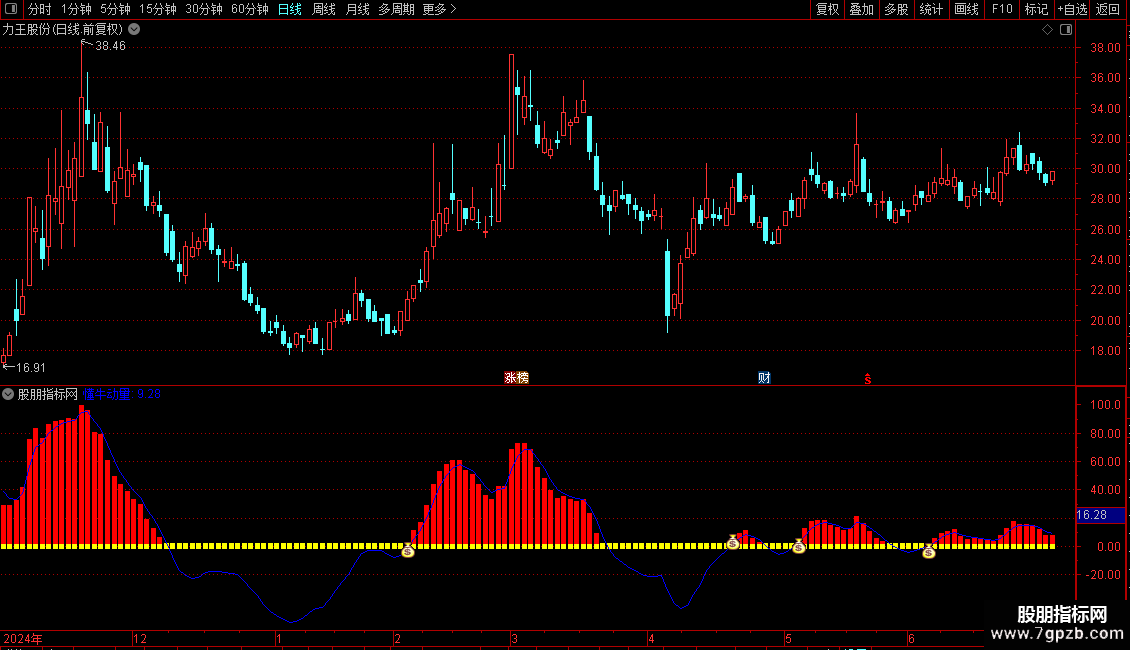Click the -20.00 indicator axis label
This screenshot has height=650, width=1130.
1103,574
